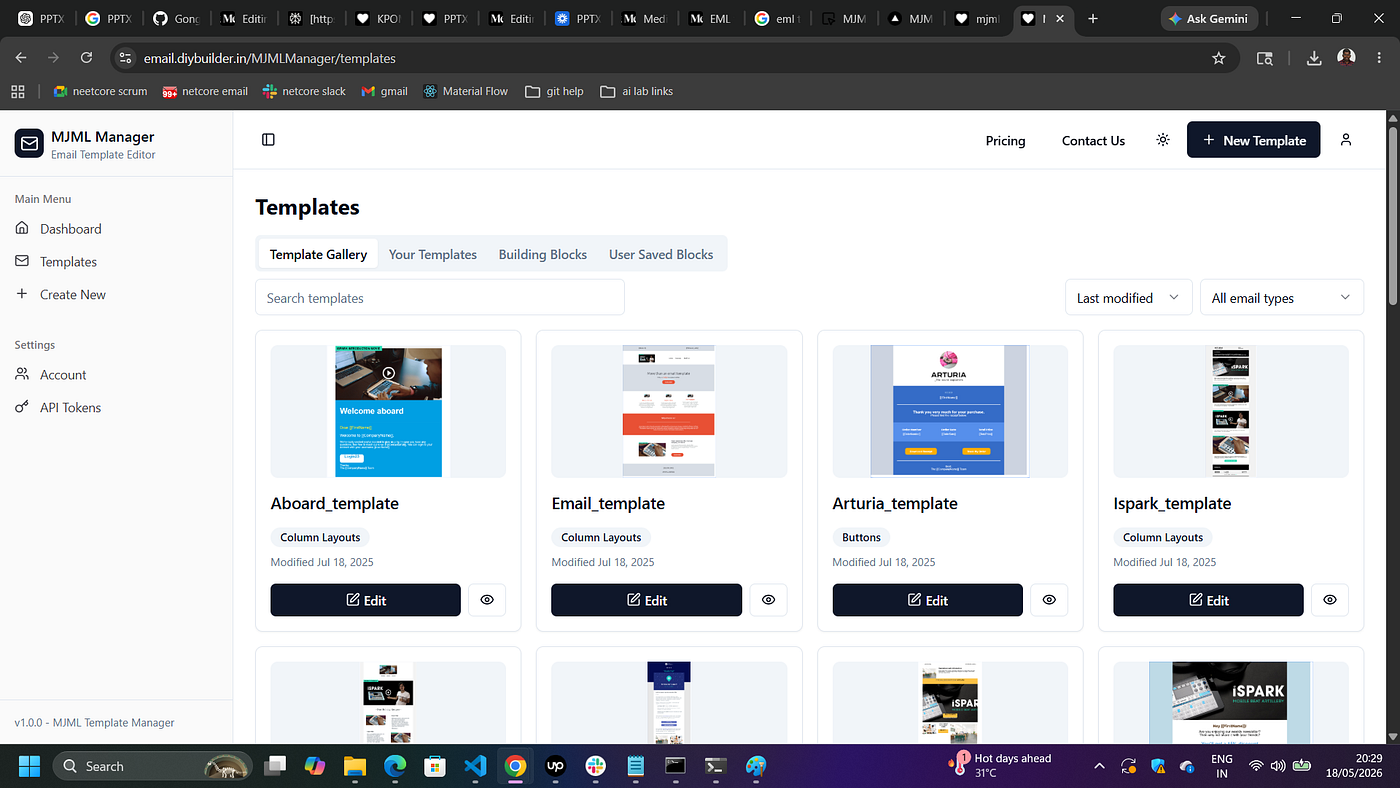This screenshot has height=788, width=1400.
Task: Open the Contact Us link
Action: click(x=1093, y=141)
